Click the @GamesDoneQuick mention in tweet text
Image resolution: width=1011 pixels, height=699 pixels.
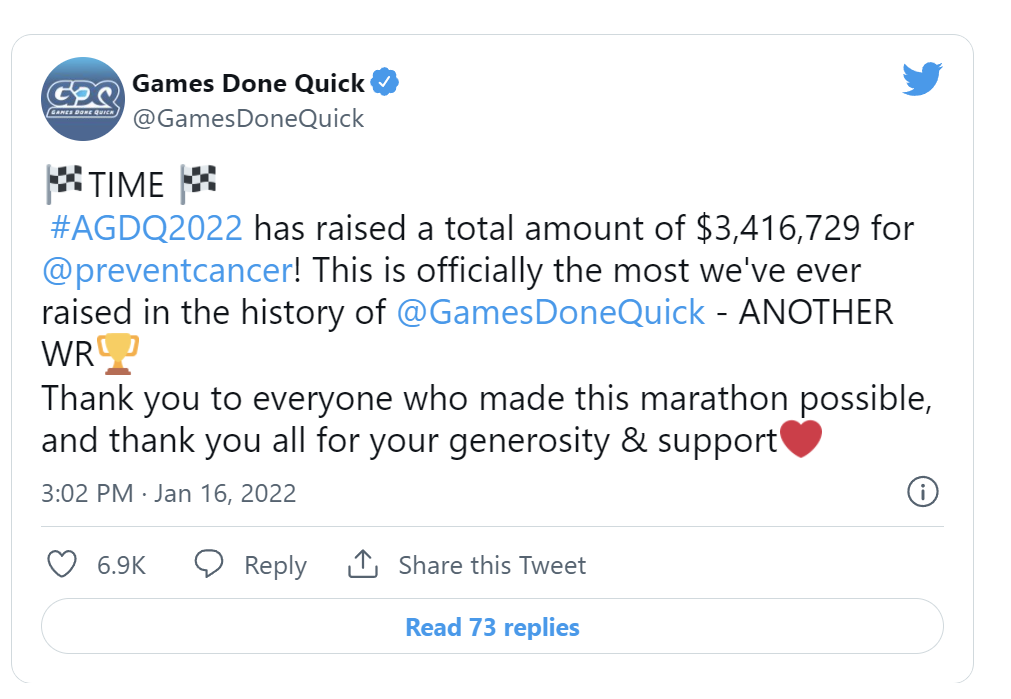tap(551, 312)
